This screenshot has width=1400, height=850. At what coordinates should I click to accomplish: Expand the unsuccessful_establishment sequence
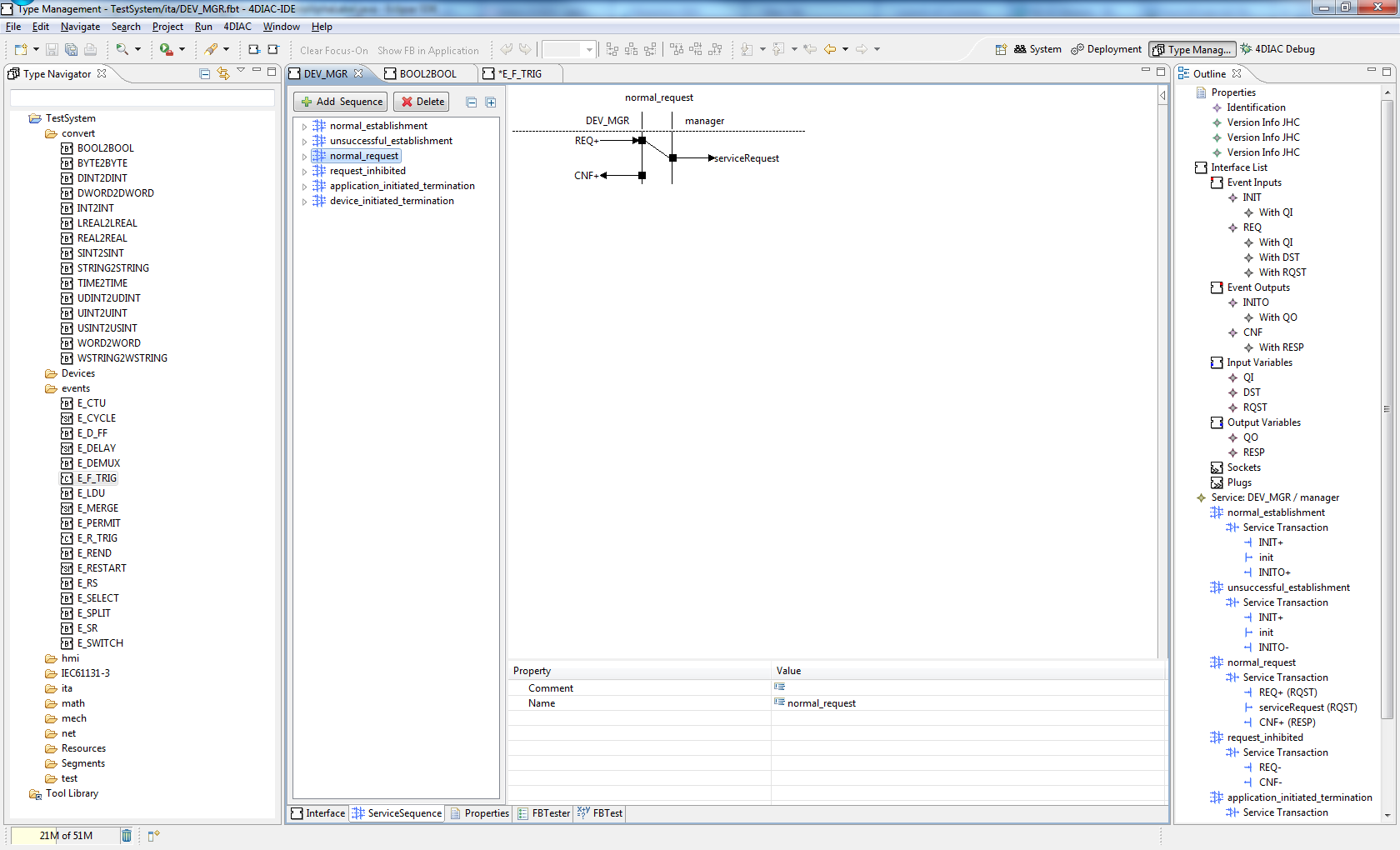coord(304,142)
